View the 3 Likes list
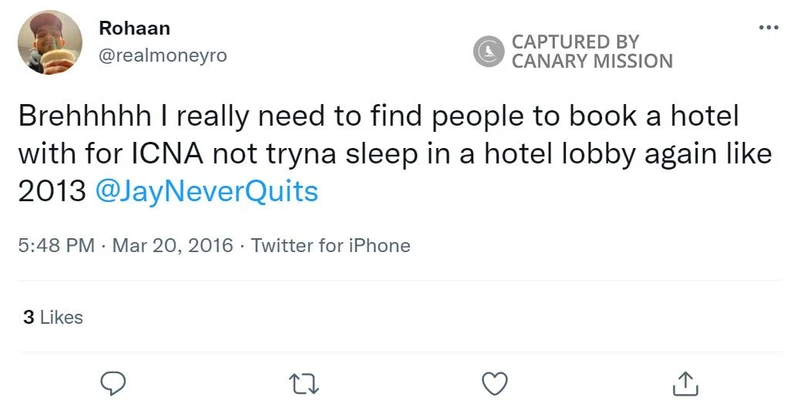Image resolution: width=800 pixels, height=414 pixels. 52,317
